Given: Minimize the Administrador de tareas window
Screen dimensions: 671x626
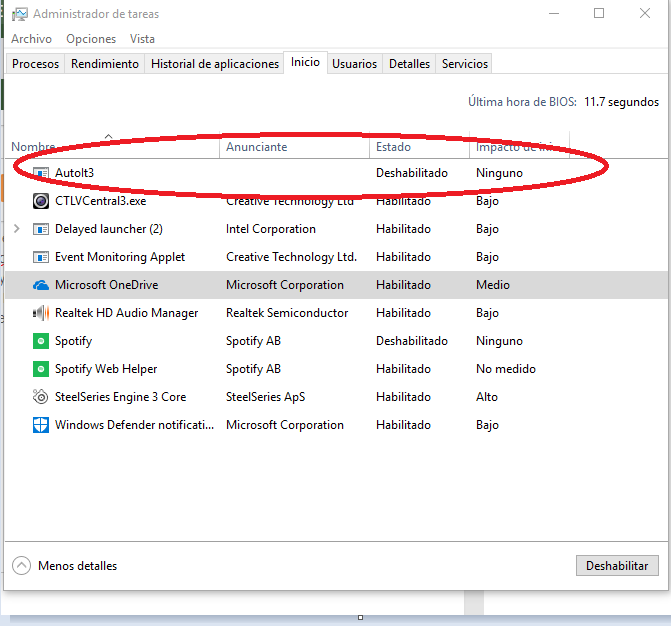Looking at the screenshot, I should coord(554,13).
